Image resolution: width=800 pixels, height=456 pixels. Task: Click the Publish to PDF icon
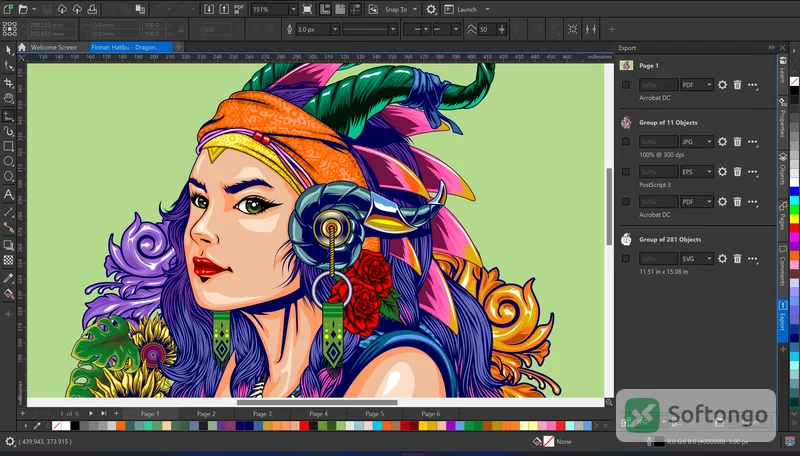point(238,9)
